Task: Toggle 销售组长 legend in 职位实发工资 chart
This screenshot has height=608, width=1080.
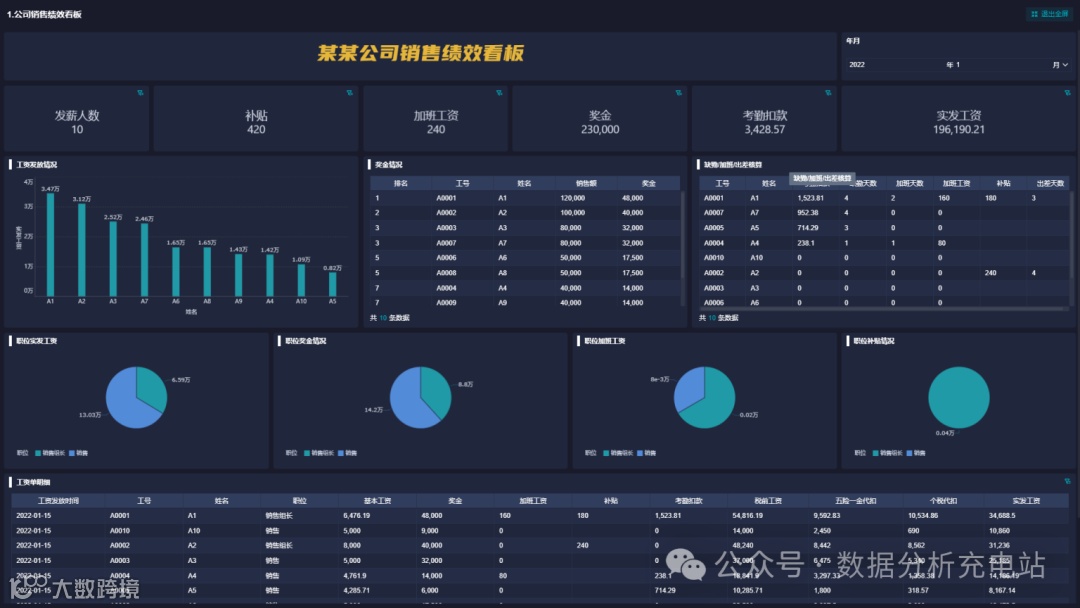Action: [x=50, y=453]
